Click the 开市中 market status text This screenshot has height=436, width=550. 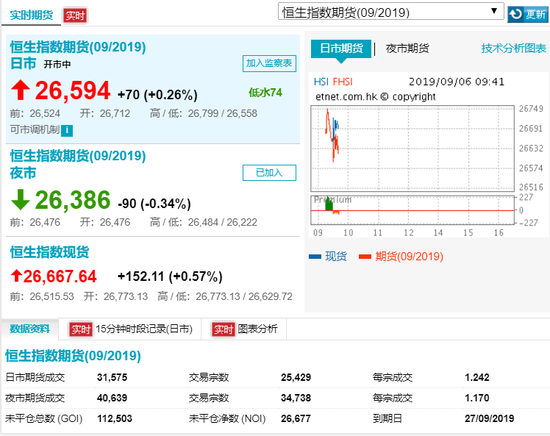(x=57, y=65)
